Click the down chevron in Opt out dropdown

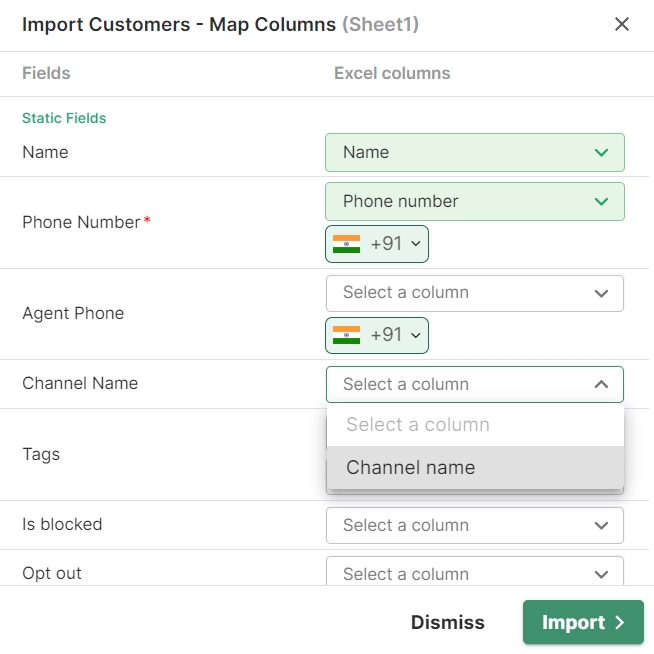pyautogui.click(x=601, y=574)
